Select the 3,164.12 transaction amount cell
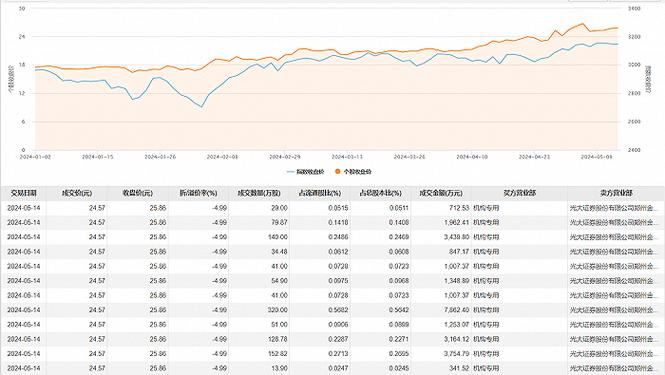Viewport: 665px width, 375px height. (457, 339)
